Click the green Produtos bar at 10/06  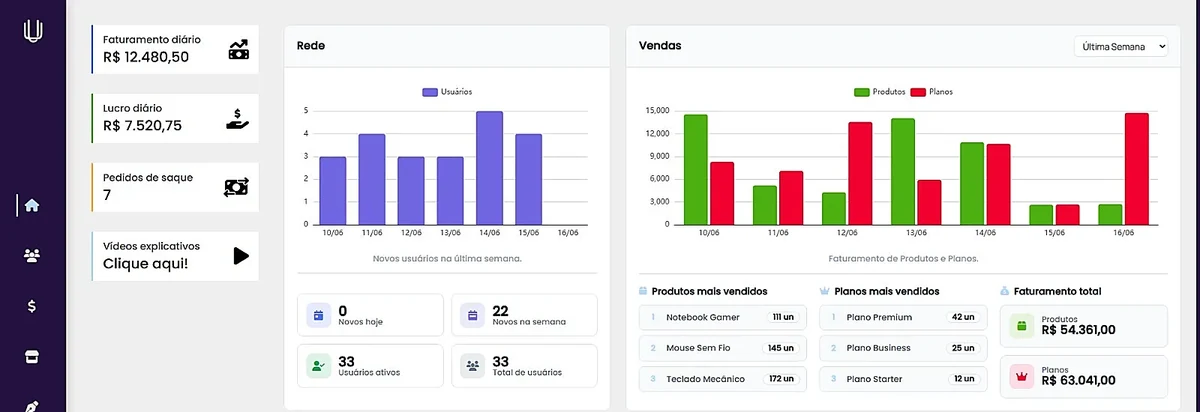[696, 170]
